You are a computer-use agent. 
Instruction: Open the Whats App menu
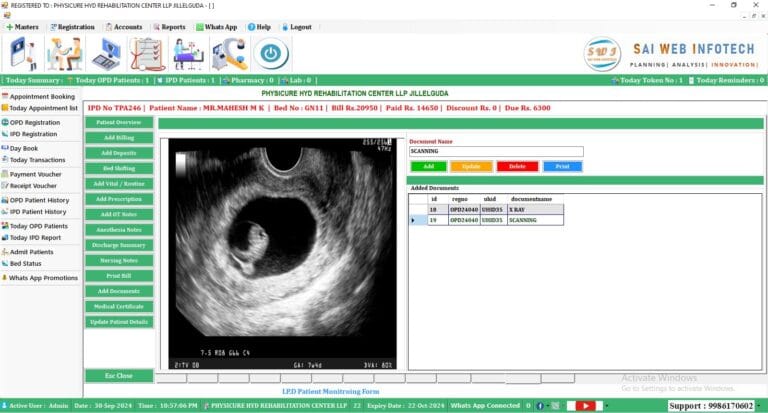coord(216,27)
